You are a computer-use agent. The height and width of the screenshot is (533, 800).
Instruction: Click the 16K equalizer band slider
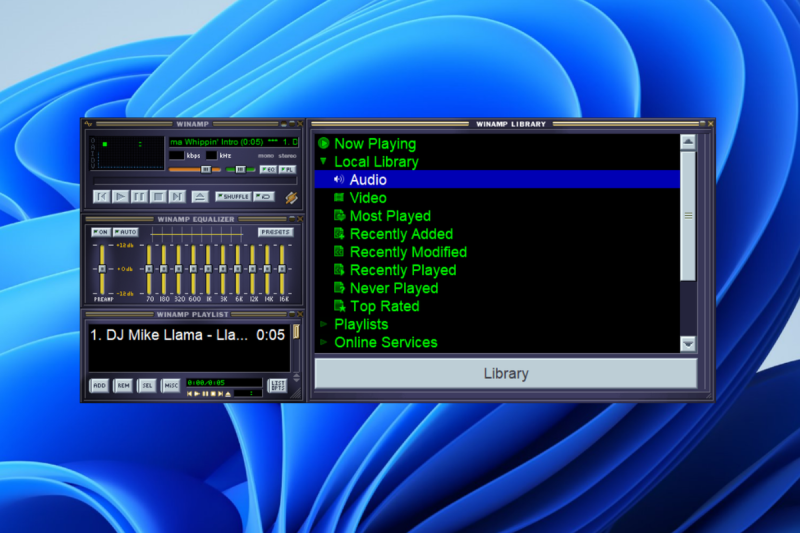[x=282, y=269]
